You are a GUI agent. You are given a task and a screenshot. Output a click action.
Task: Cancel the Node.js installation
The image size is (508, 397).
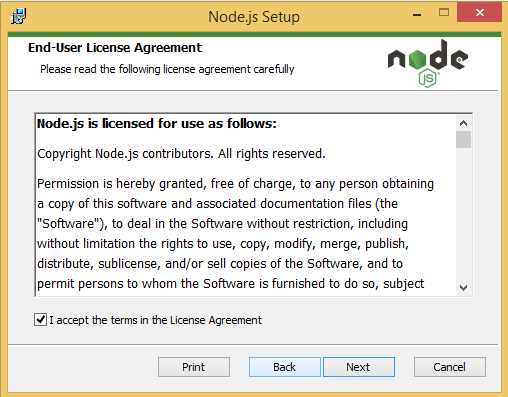450,367
